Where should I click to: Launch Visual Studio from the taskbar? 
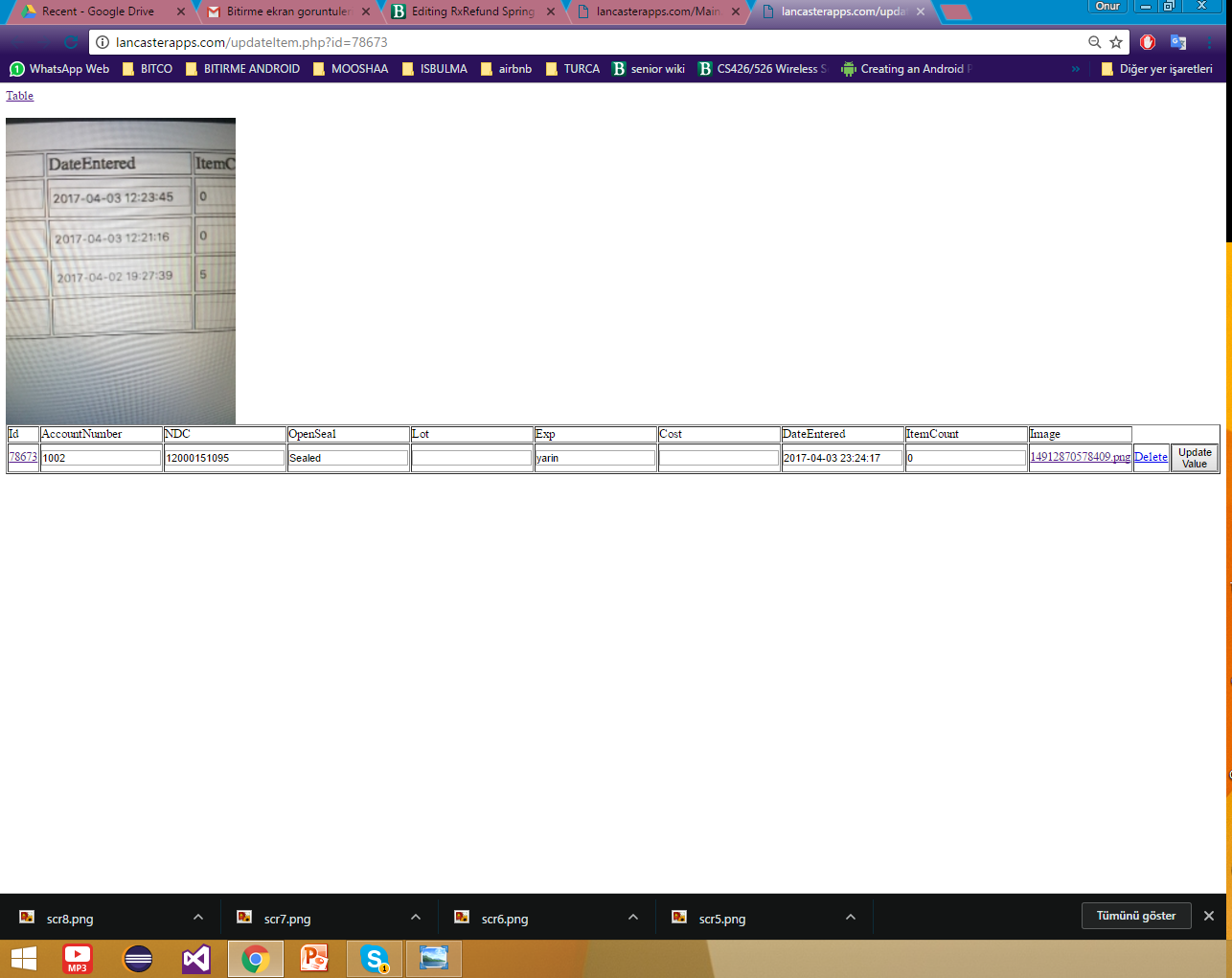tap(196, 958)
